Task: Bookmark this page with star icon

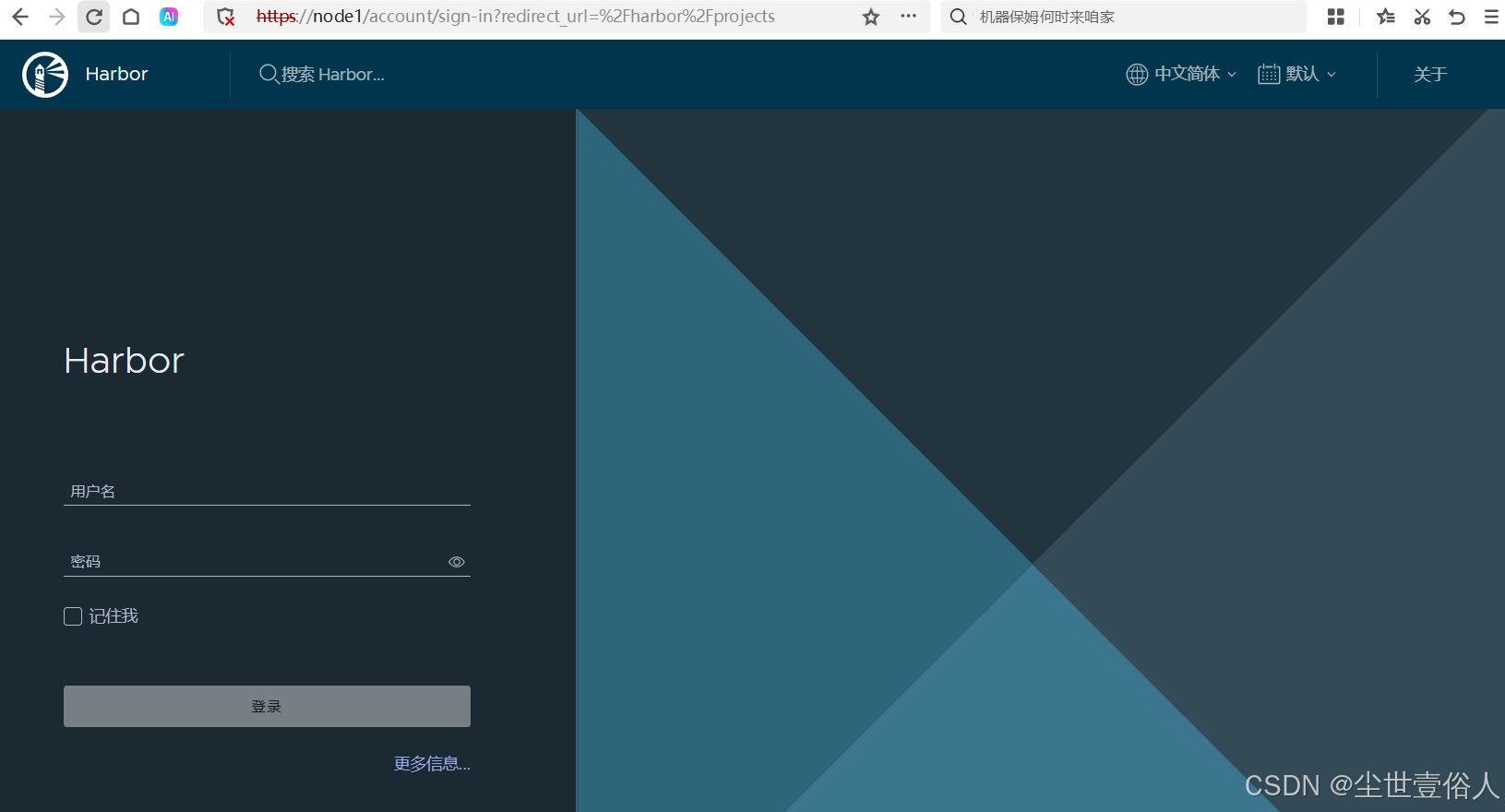Action: 871,17
